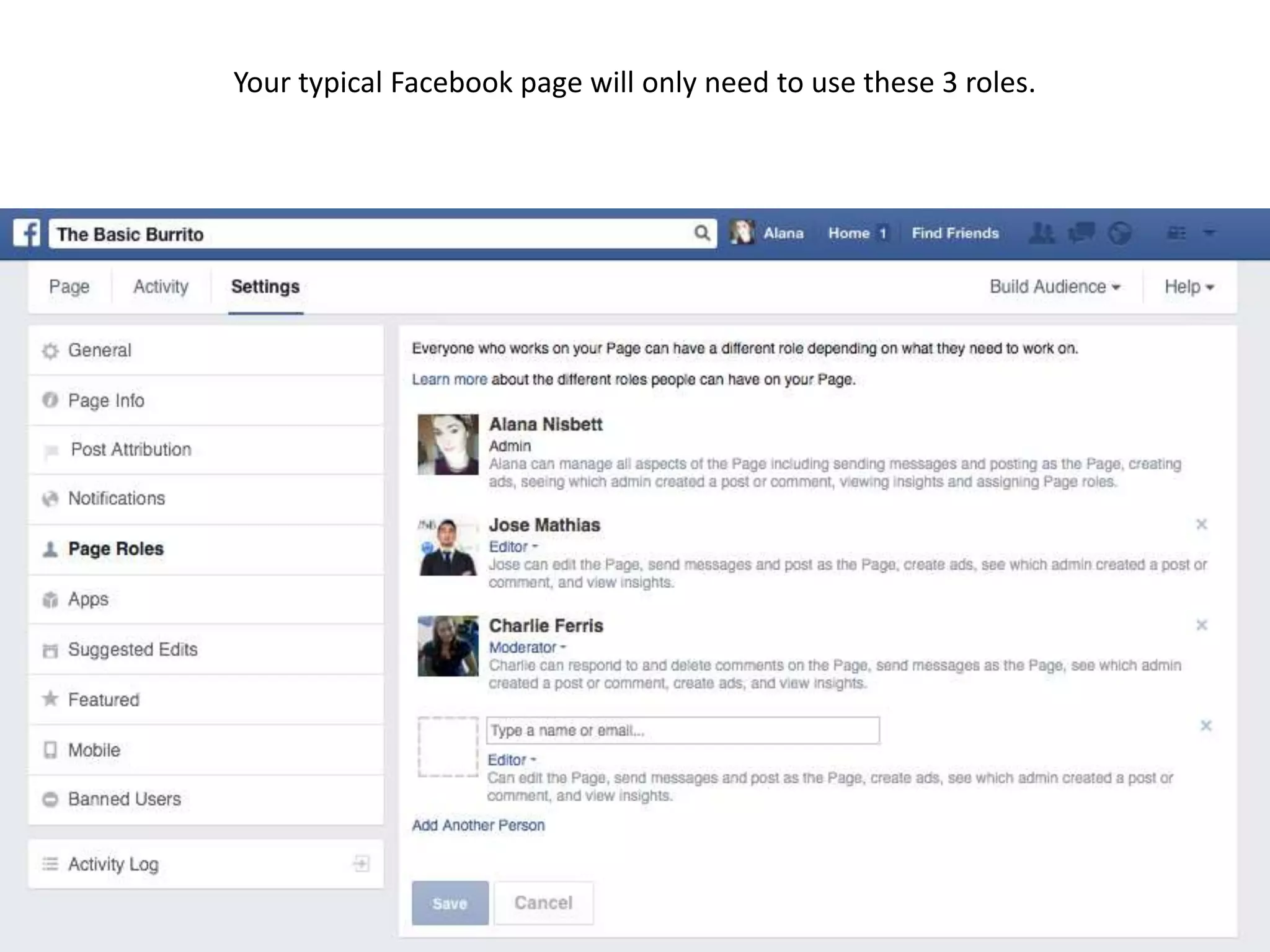Open Featured settings section
The height and width of the screenshot is (952, 1270).
coord(206,700)
